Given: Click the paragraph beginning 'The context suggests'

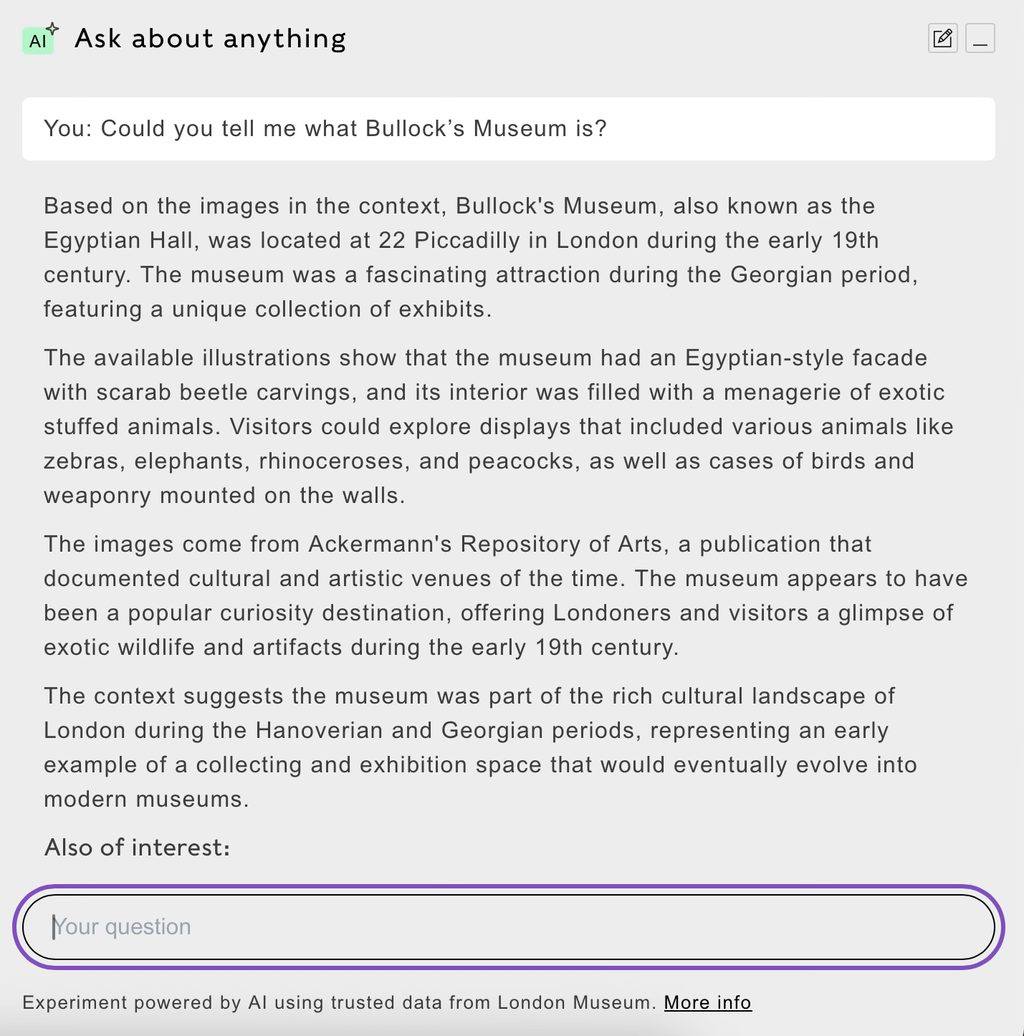Looking at the screenshot, I should (480, 747).
